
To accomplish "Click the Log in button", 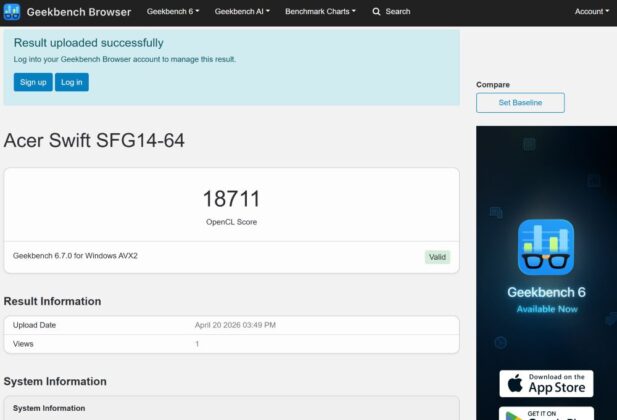I will click(x=72, y=82).
